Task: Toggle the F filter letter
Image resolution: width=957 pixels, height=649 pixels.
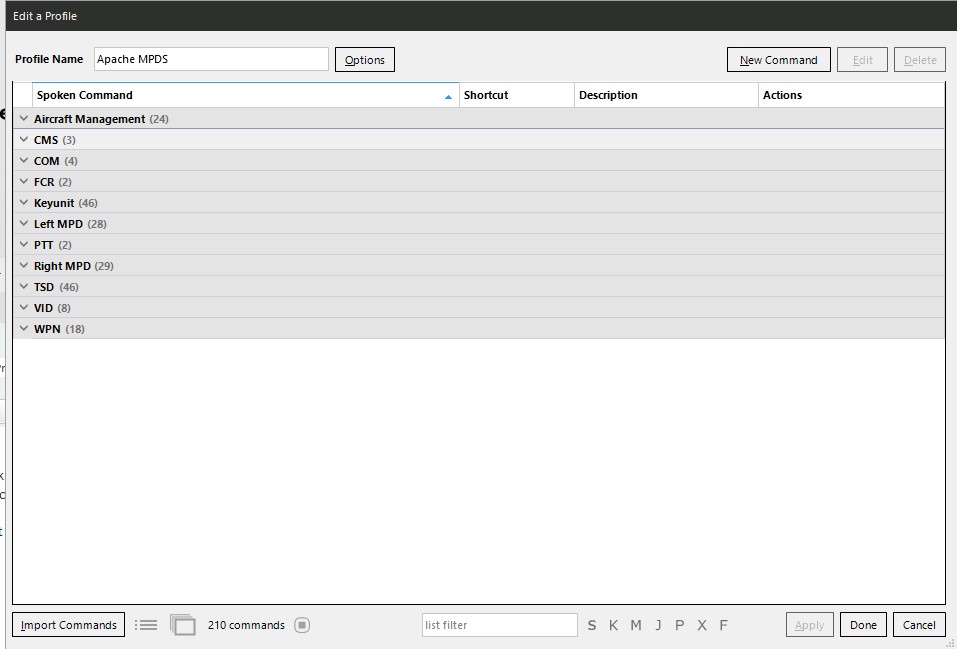Action: [x=723, y=625]
